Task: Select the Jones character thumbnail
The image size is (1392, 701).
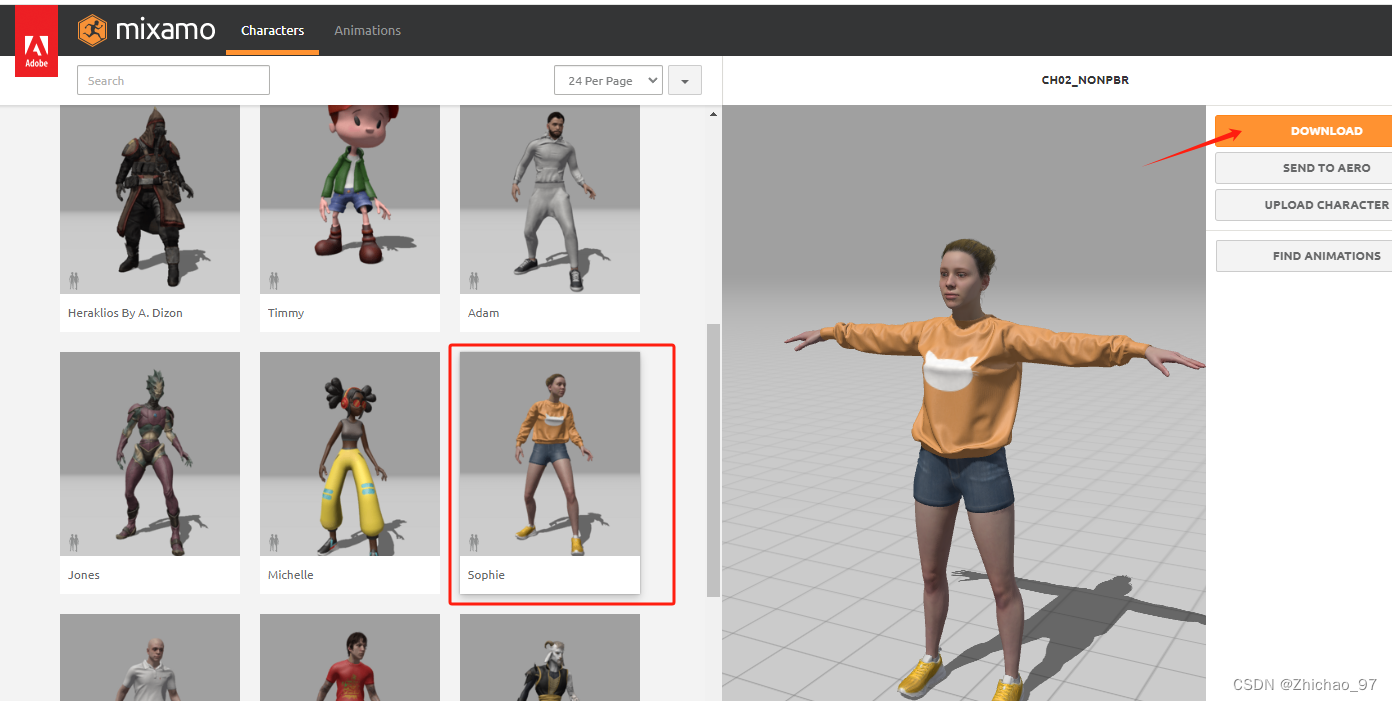Action: (x=150, y=454)
